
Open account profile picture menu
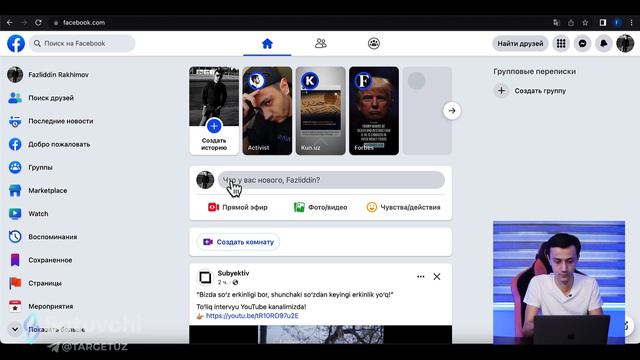[625, 43]
